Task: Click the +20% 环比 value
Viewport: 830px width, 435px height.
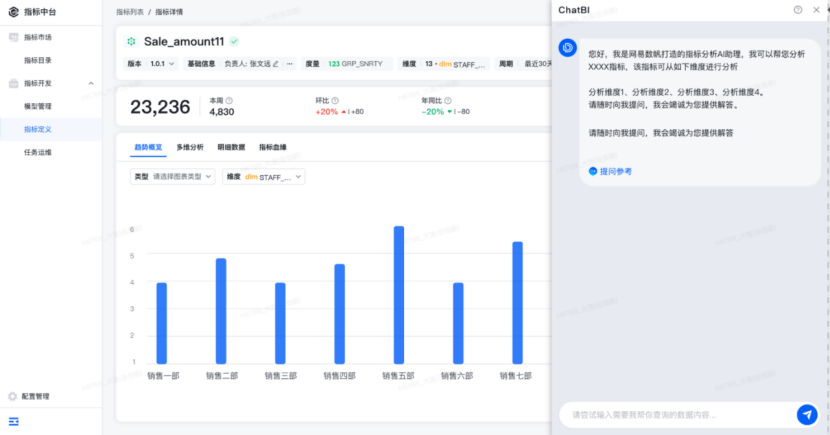Action: [327, 112]
